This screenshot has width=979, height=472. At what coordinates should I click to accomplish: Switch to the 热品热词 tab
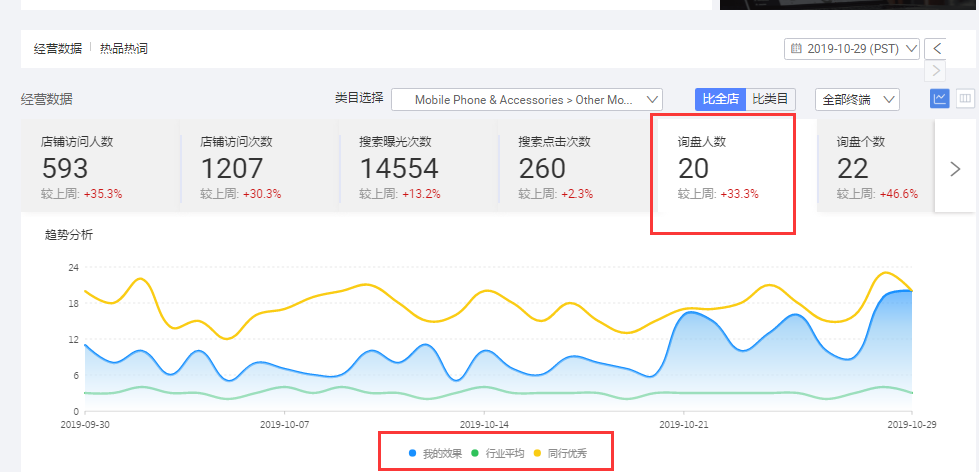click(x=124, y=49)
